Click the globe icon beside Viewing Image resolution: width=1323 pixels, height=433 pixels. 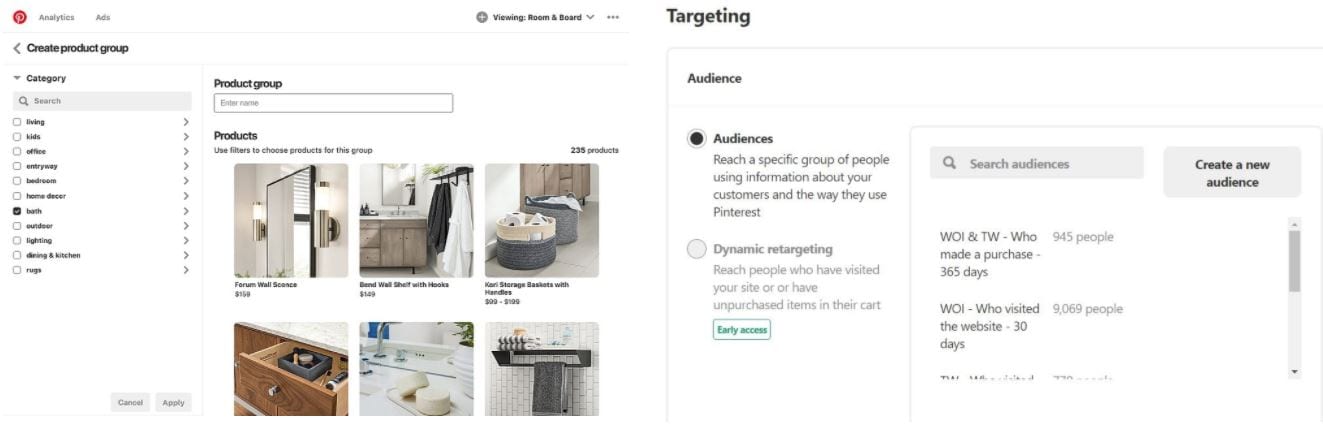(x=482, y=17)
